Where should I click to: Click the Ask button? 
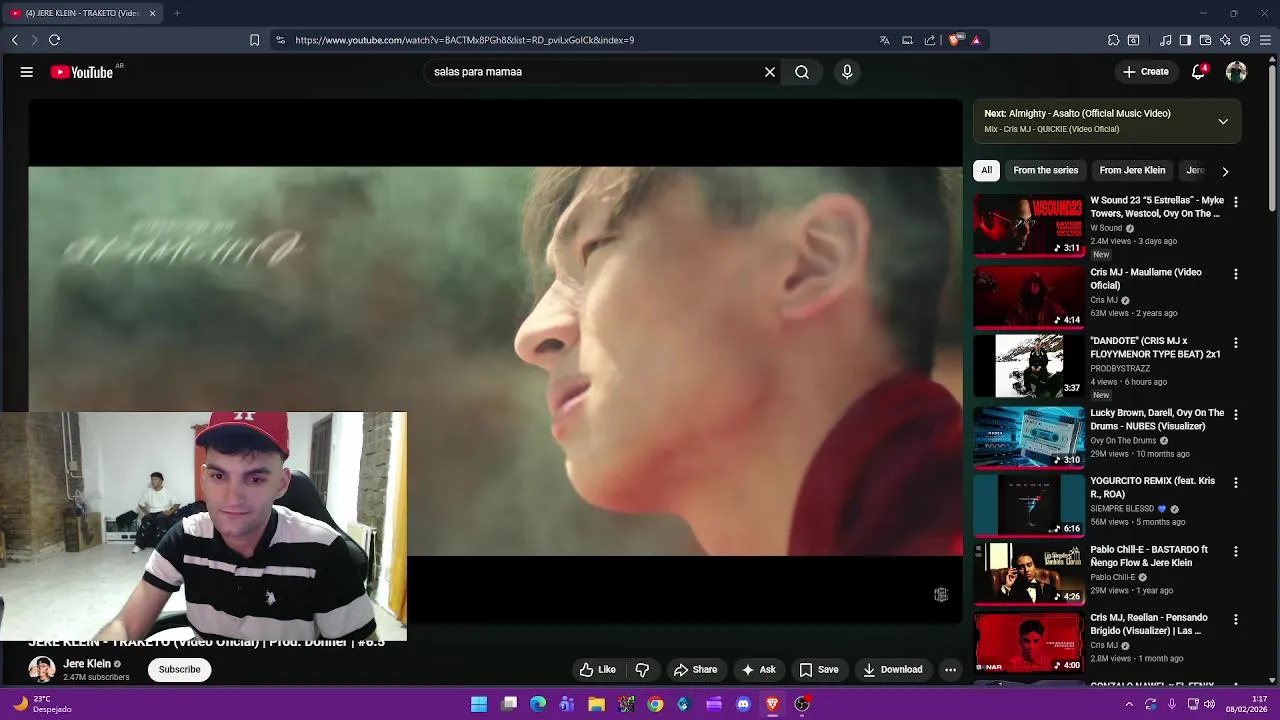(x=758, y=670)
